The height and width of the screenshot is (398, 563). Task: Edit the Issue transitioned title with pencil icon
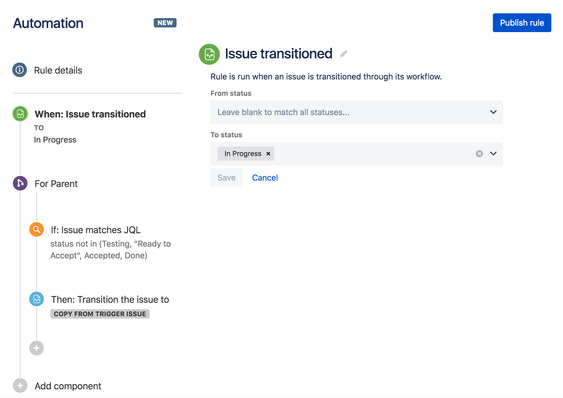(344, 54)
